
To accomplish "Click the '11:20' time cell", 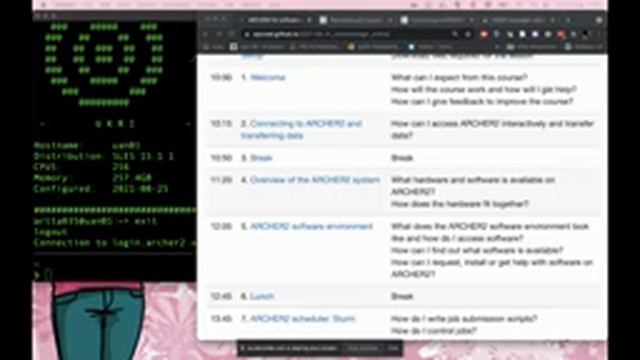I will (221, 180).
